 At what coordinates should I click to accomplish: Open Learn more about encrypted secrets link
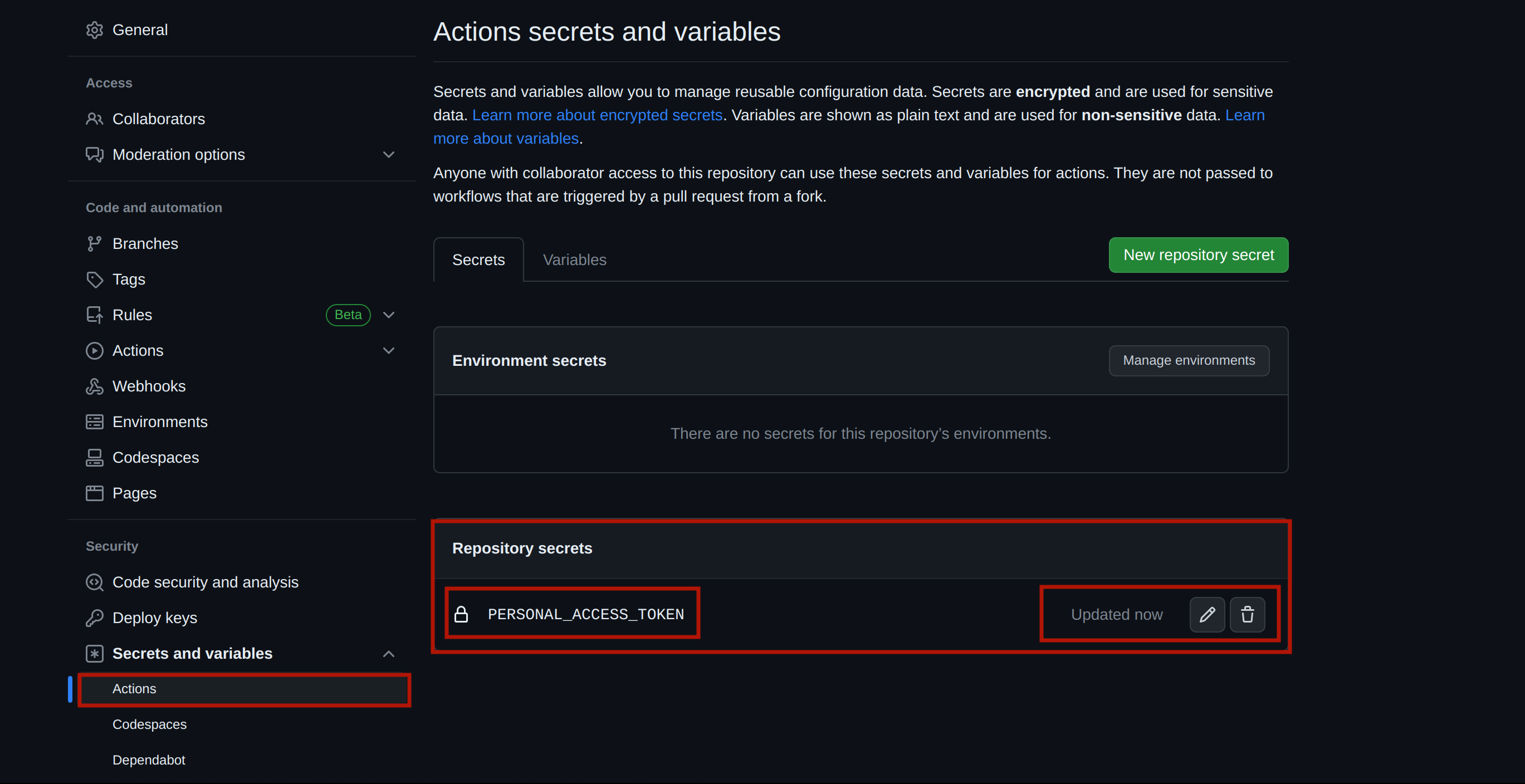pyautogui.click(x=597, y=115)
